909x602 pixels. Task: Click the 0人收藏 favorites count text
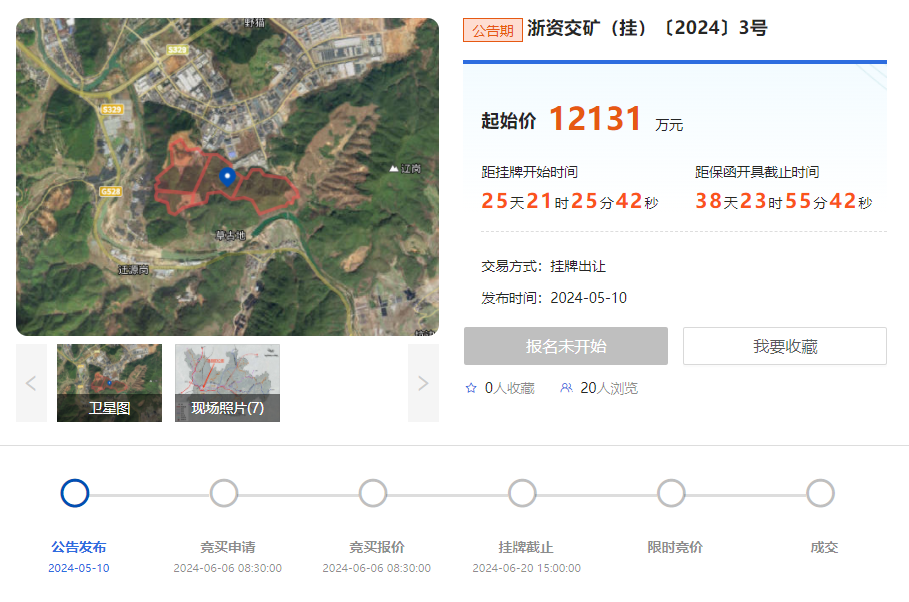click(x=509, y=388)
